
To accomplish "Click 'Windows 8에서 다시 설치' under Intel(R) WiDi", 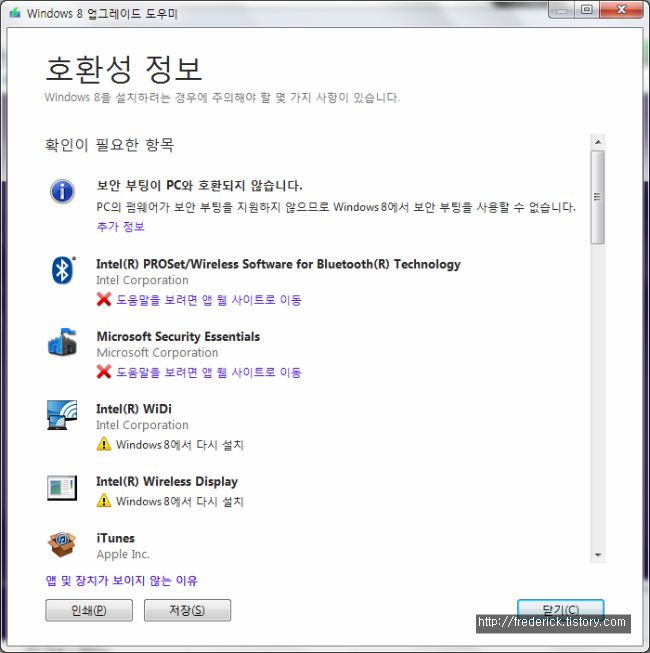I will click(x=179, y=445).
